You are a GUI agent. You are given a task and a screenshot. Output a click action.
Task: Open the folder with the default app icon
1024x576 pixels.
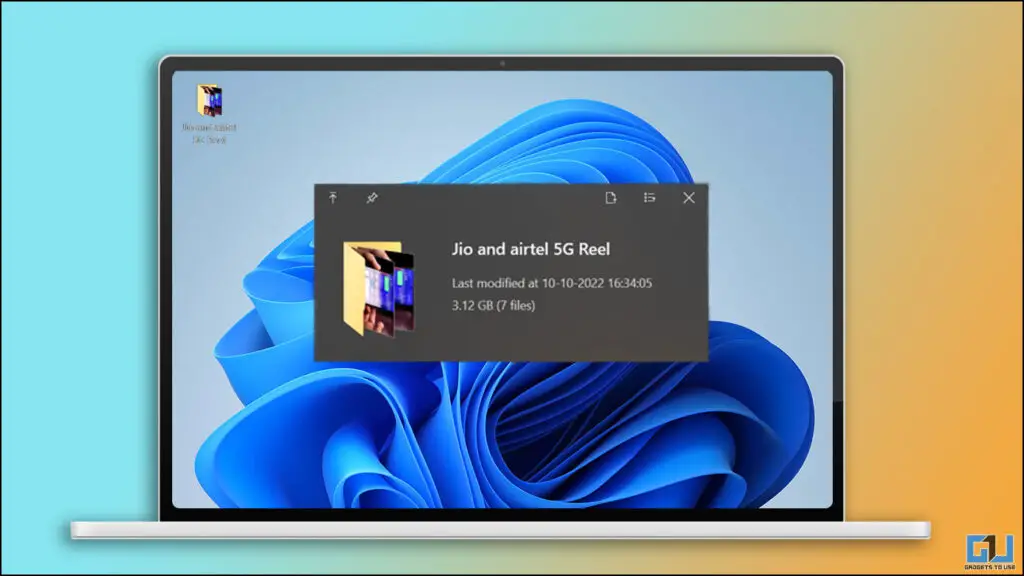pos(611,197)
